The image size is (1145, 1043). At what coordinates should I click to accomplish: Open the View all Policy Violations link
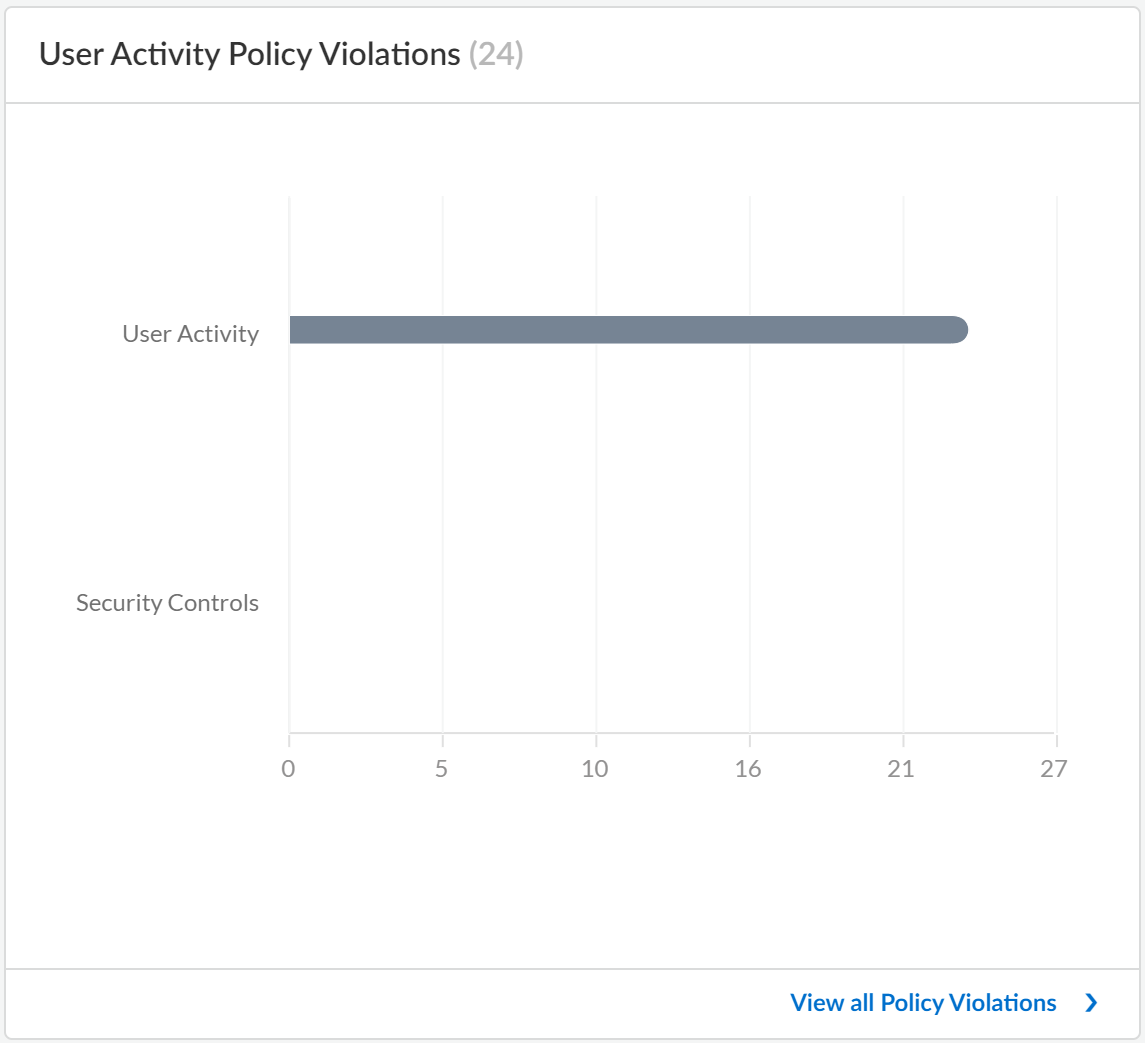pyautogui.click(x=923, y=1003)
